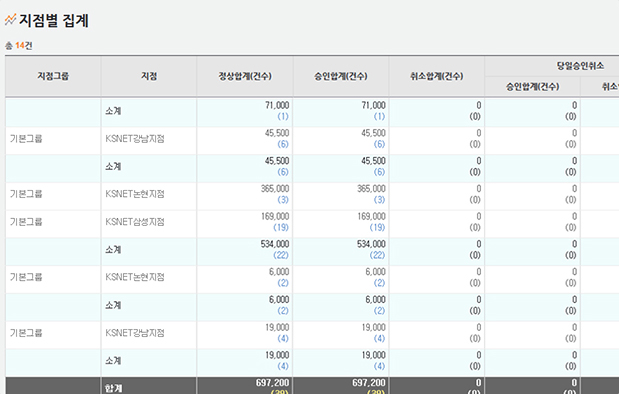Open (19) count link in 승인합계 for KSNET삼성지점
This screenshot has width=619, height=394.
tap(377, 227)
